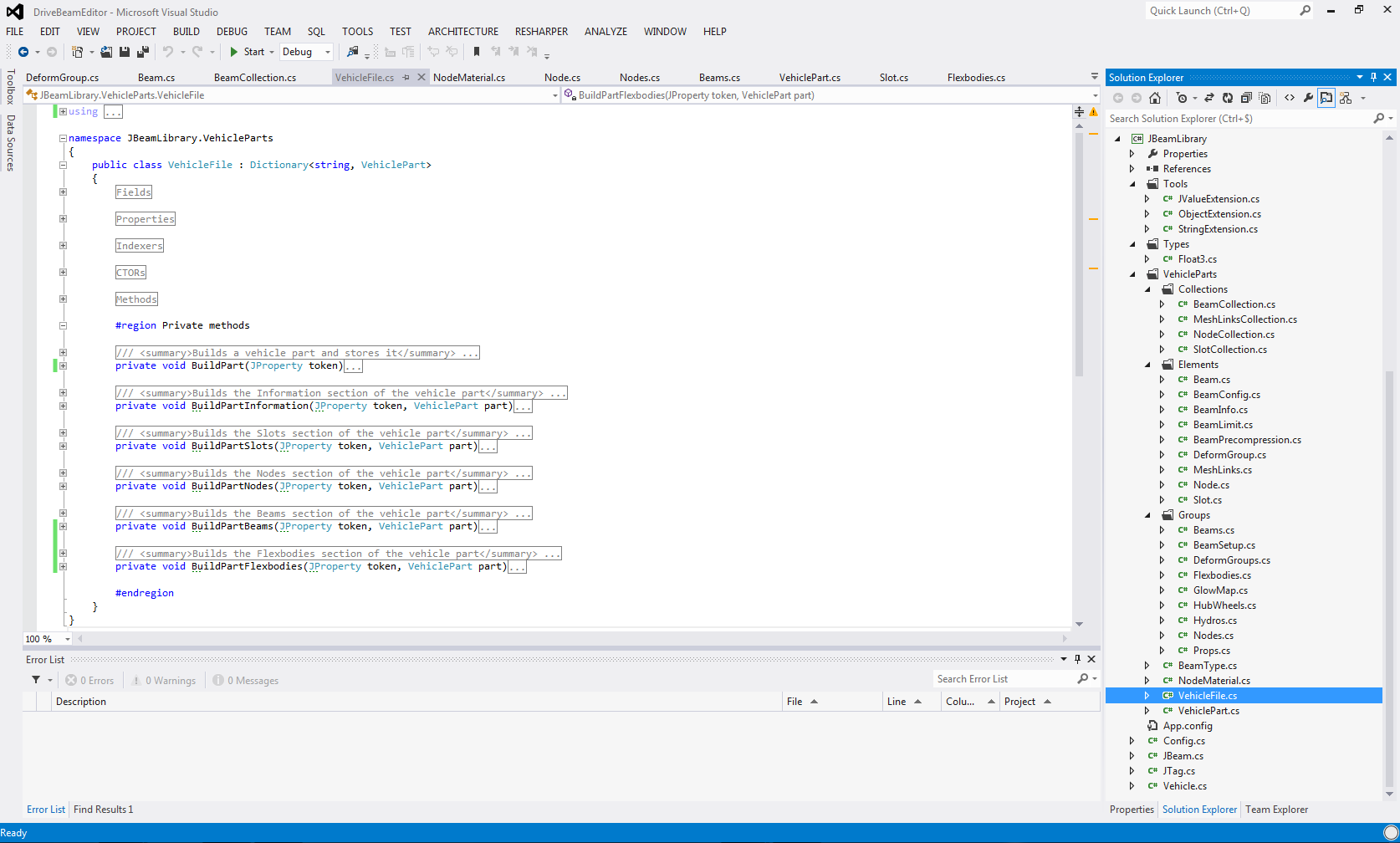Click the Open File toolbar icon
Screen dimensions: 1400x843
click(x=106, y=52)
